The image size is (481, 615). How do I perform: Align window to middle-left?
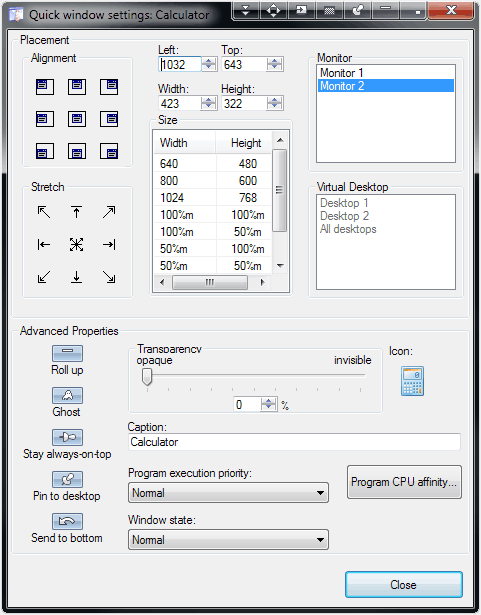[45, 119]
